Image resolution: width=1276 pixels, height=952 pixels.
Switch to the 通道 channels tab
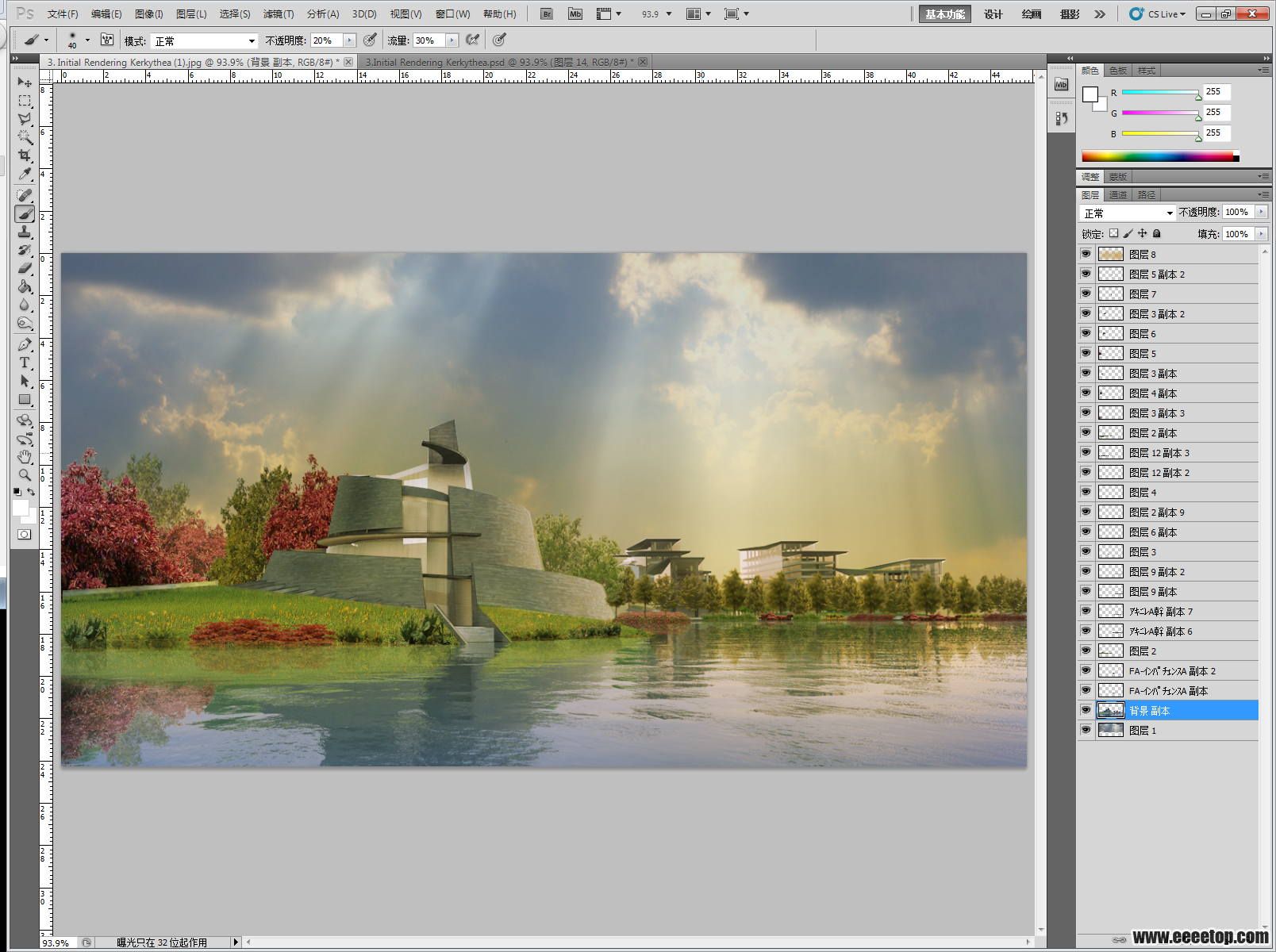coord(1118,194)
